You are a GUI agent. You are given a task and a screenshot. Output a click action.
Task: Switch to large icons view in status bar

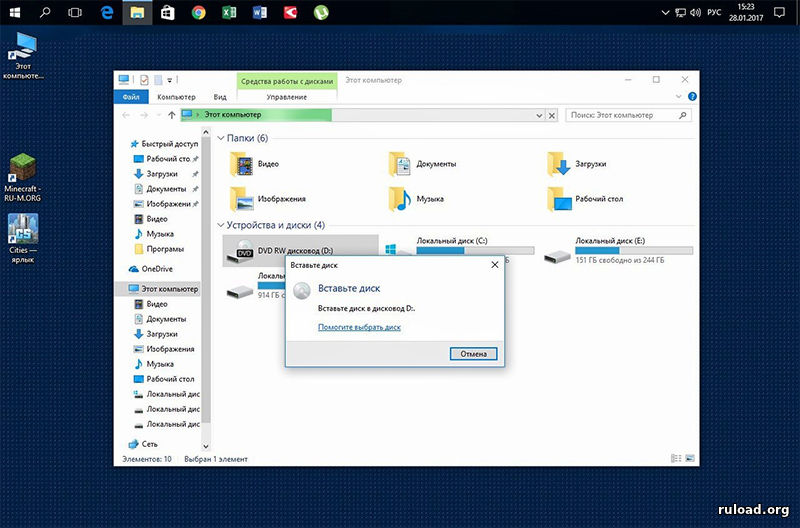click(x=690, y=459)
